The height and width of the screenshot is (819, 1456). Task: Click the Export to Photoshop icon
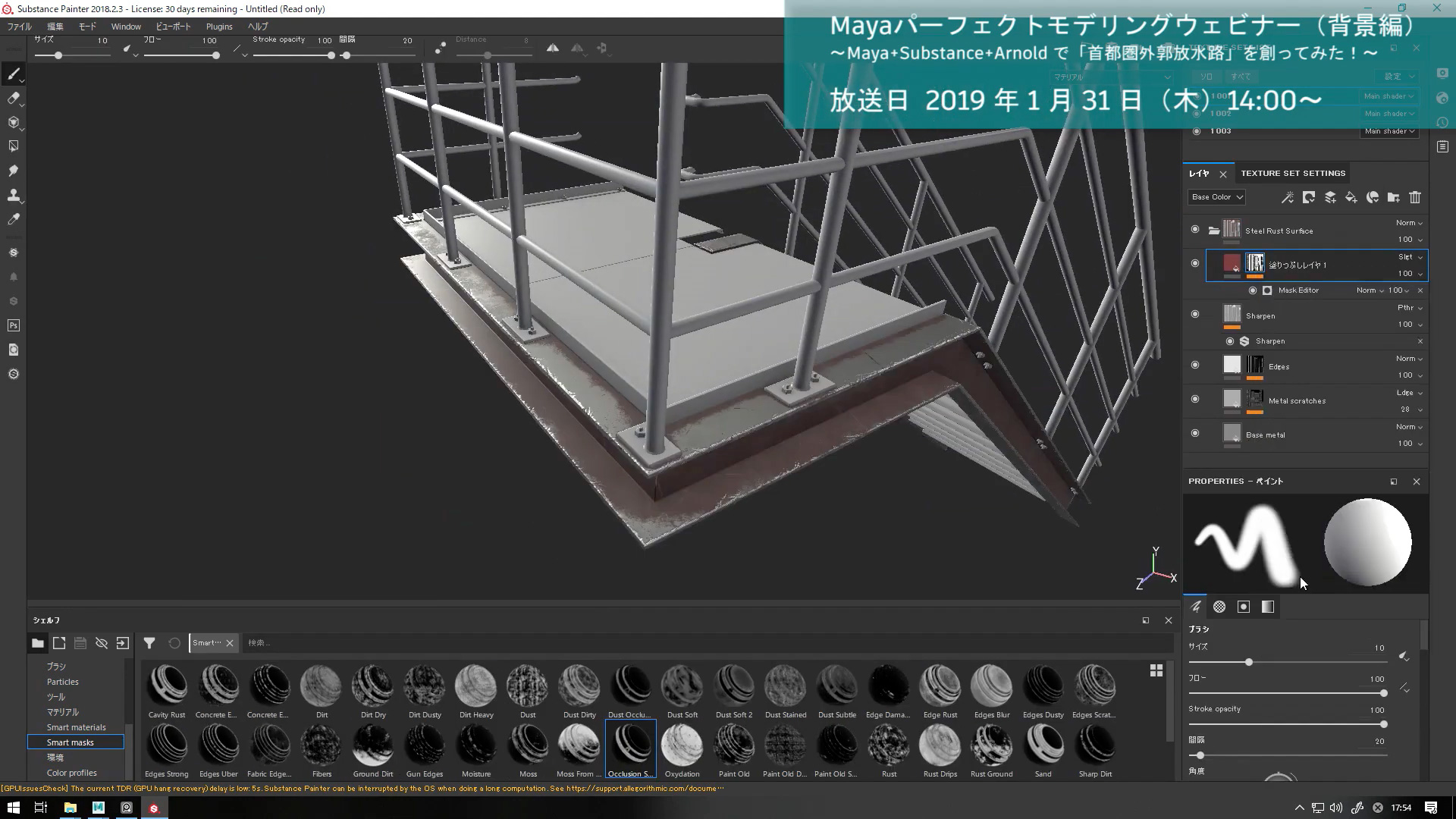pyautogui.click(x=13, y=325)
